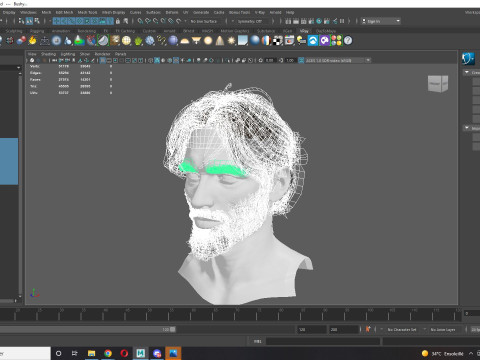Click the brown texture shelf icon
Viewport: 480px width, 360px height.
click(x=115, y=41)
